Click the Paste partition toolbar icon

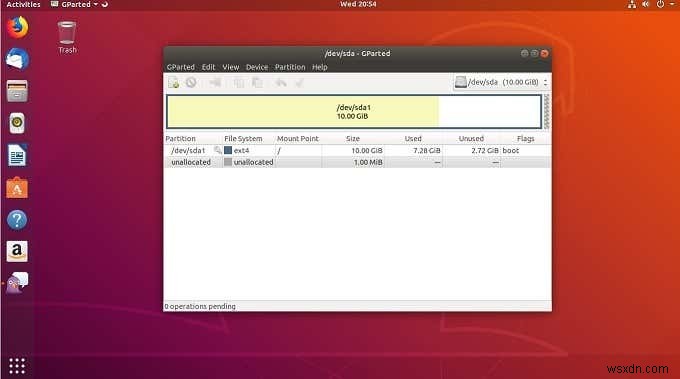pos(257,82)
